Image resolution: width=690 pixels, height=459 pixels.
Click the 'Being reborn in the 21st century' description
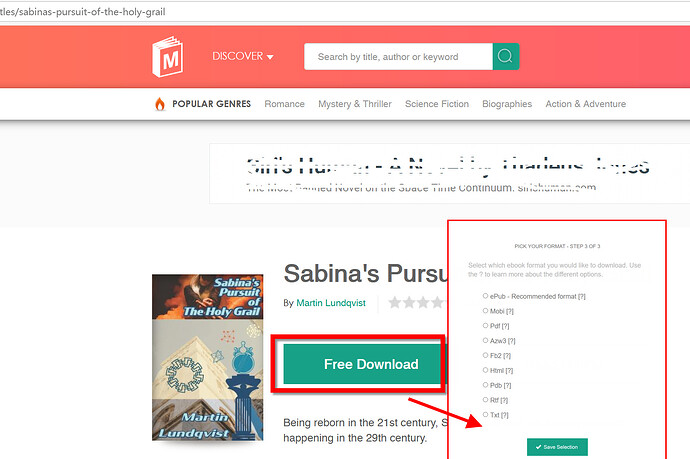[x=365, y=430]
